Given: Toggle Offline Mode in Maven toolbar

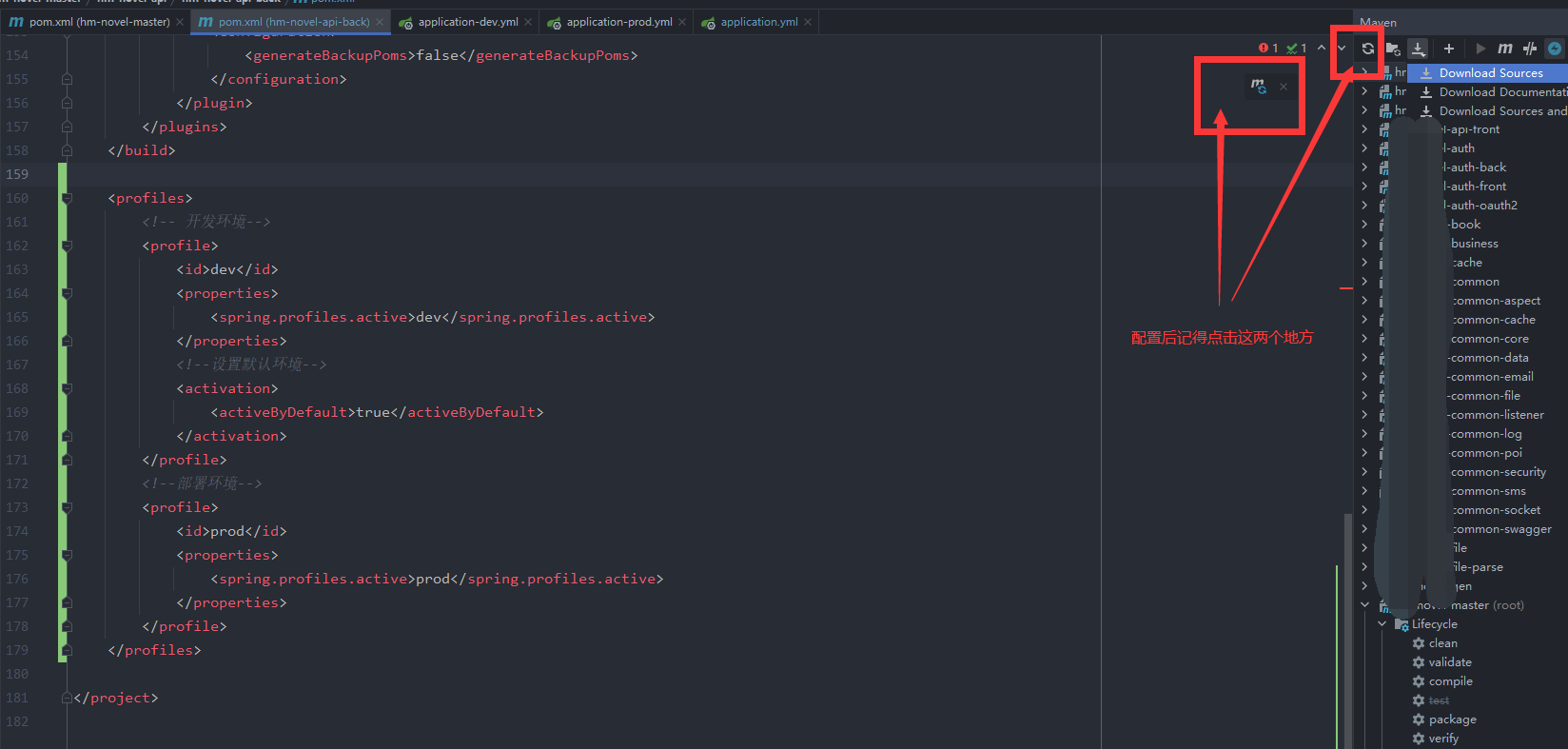Looking at the screenshot, I should coord(1529,49).
